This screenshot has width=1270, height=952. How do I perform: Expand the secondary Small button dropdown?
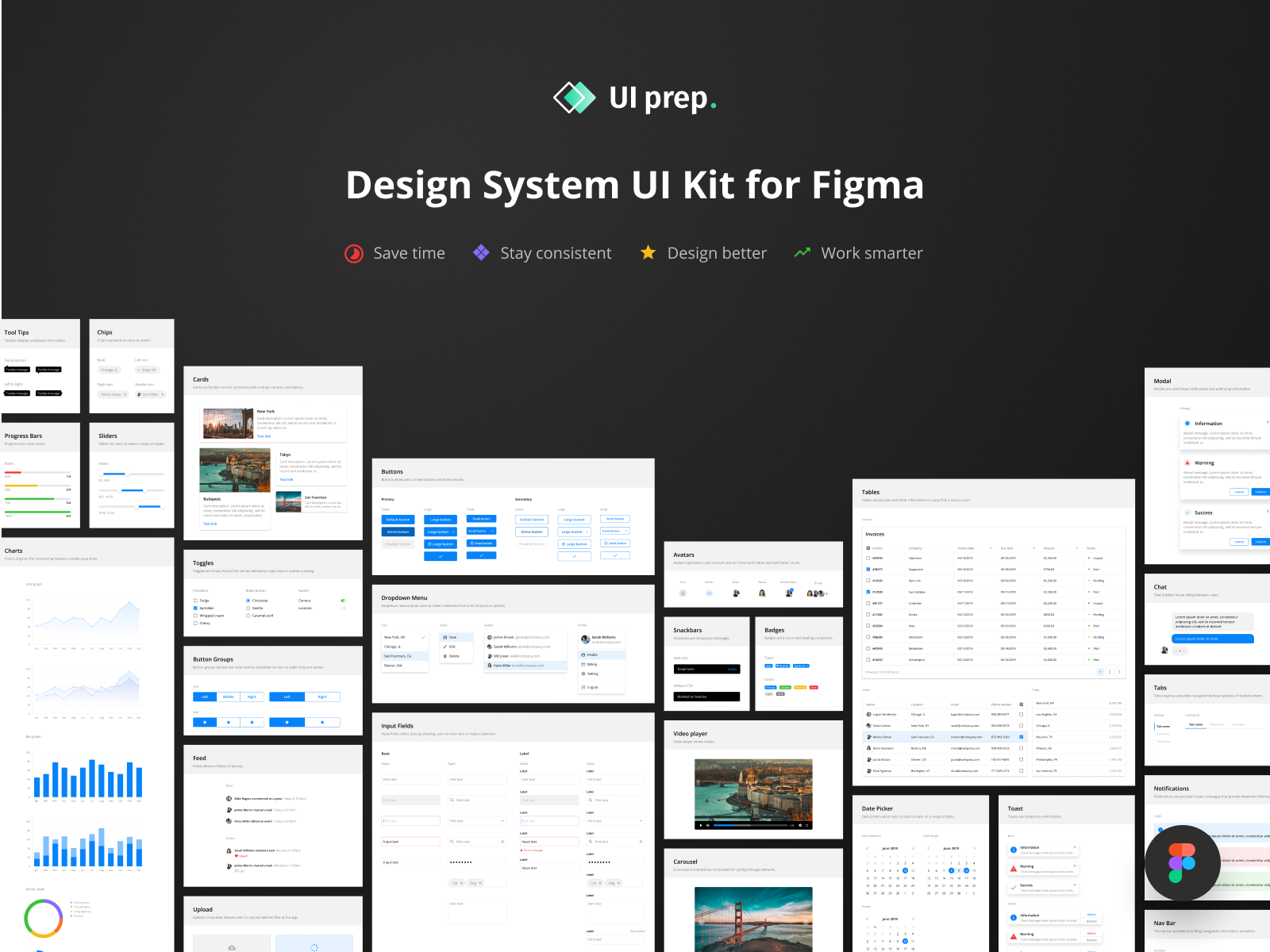pos(627,531)
